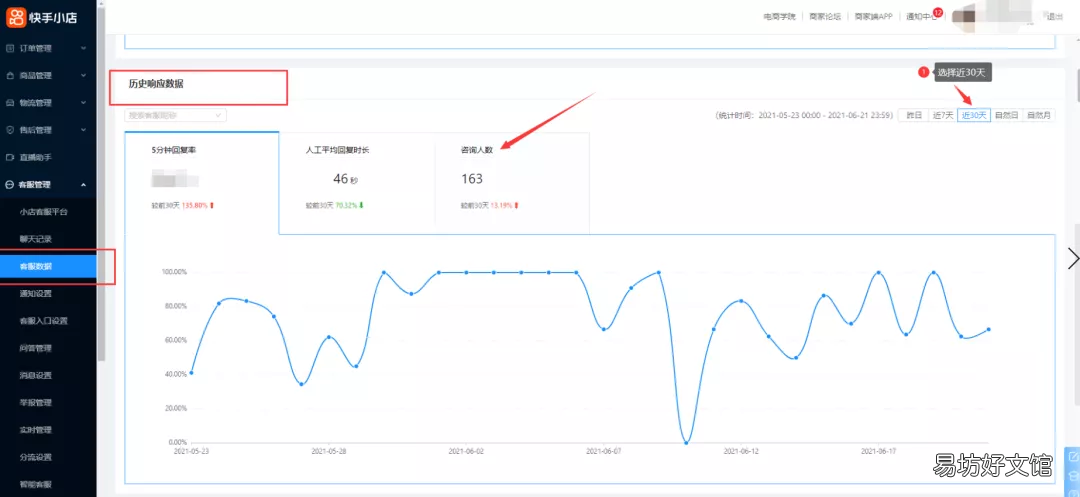Select the 自然月 time range

pos(1039,116)
